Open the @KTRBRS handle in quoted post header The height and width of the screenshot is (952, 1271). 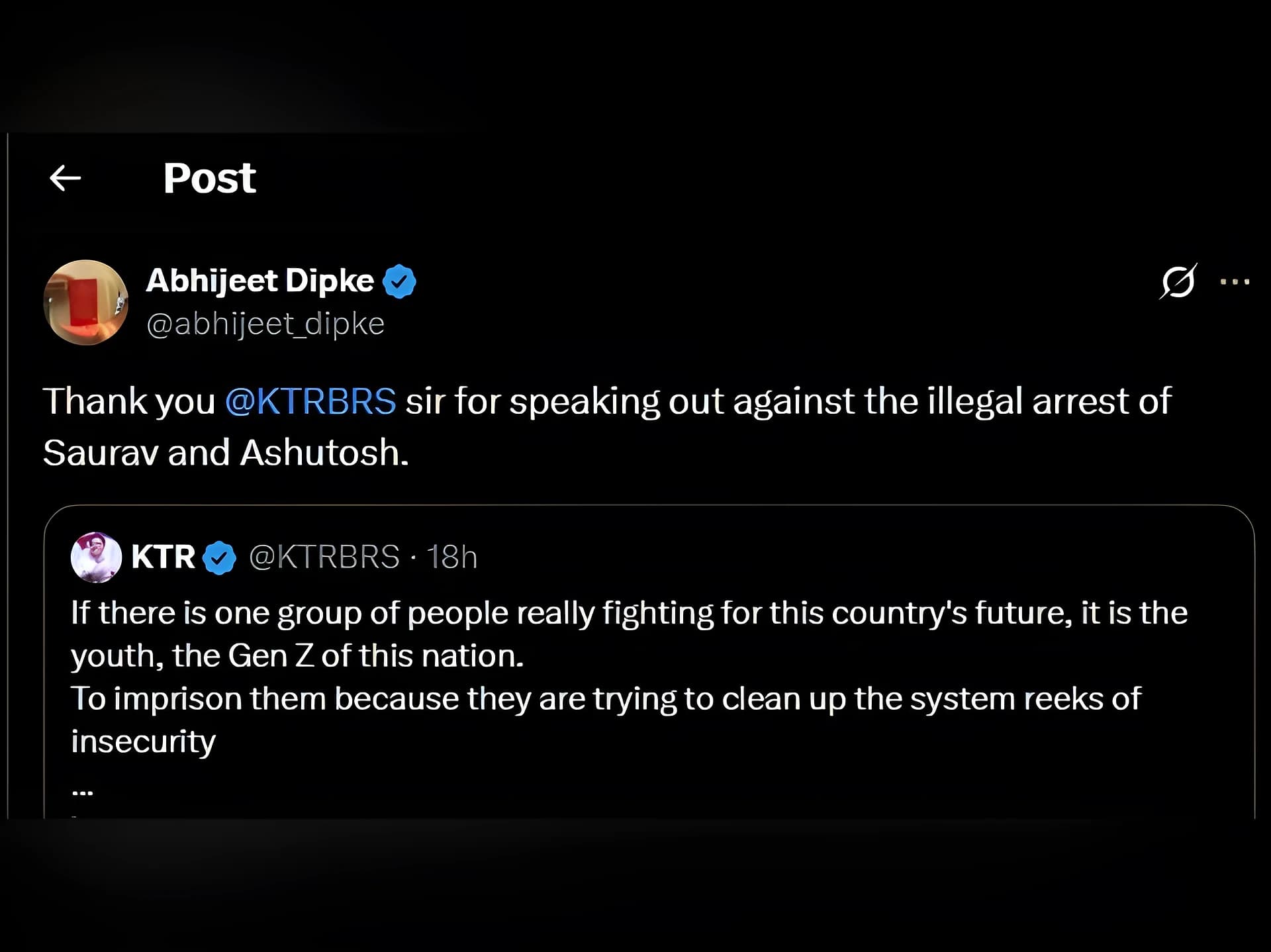324,557
